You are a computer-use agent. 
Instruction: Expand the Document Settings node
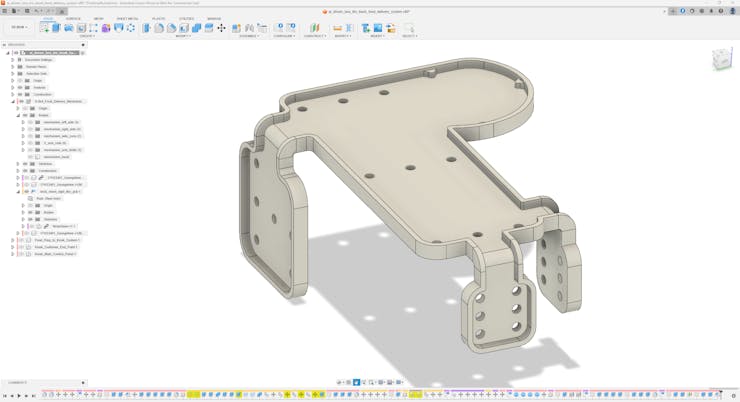coord(13,60)
